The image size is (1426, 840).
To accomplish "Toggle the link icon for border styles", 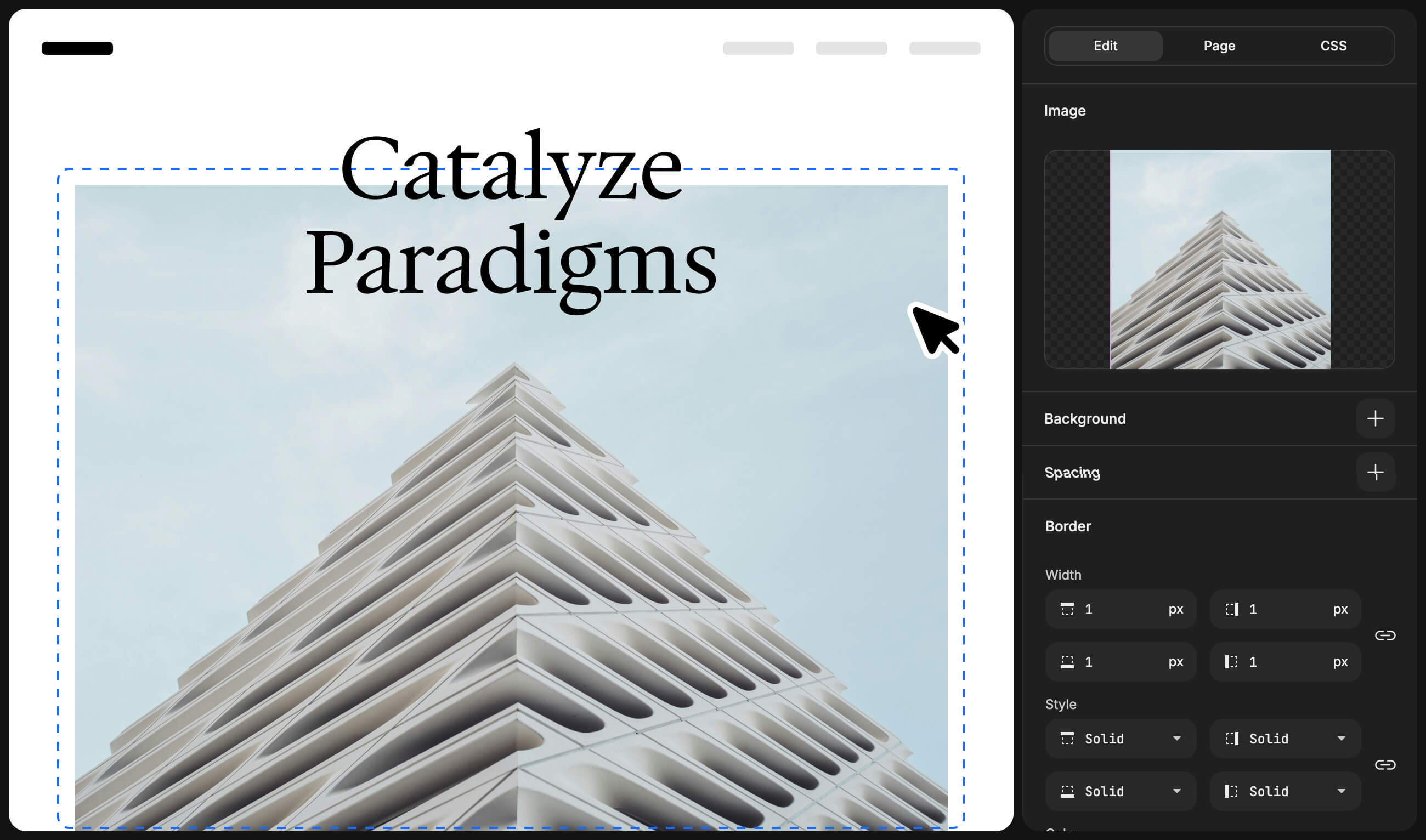I will click(x=1385, y=765).
